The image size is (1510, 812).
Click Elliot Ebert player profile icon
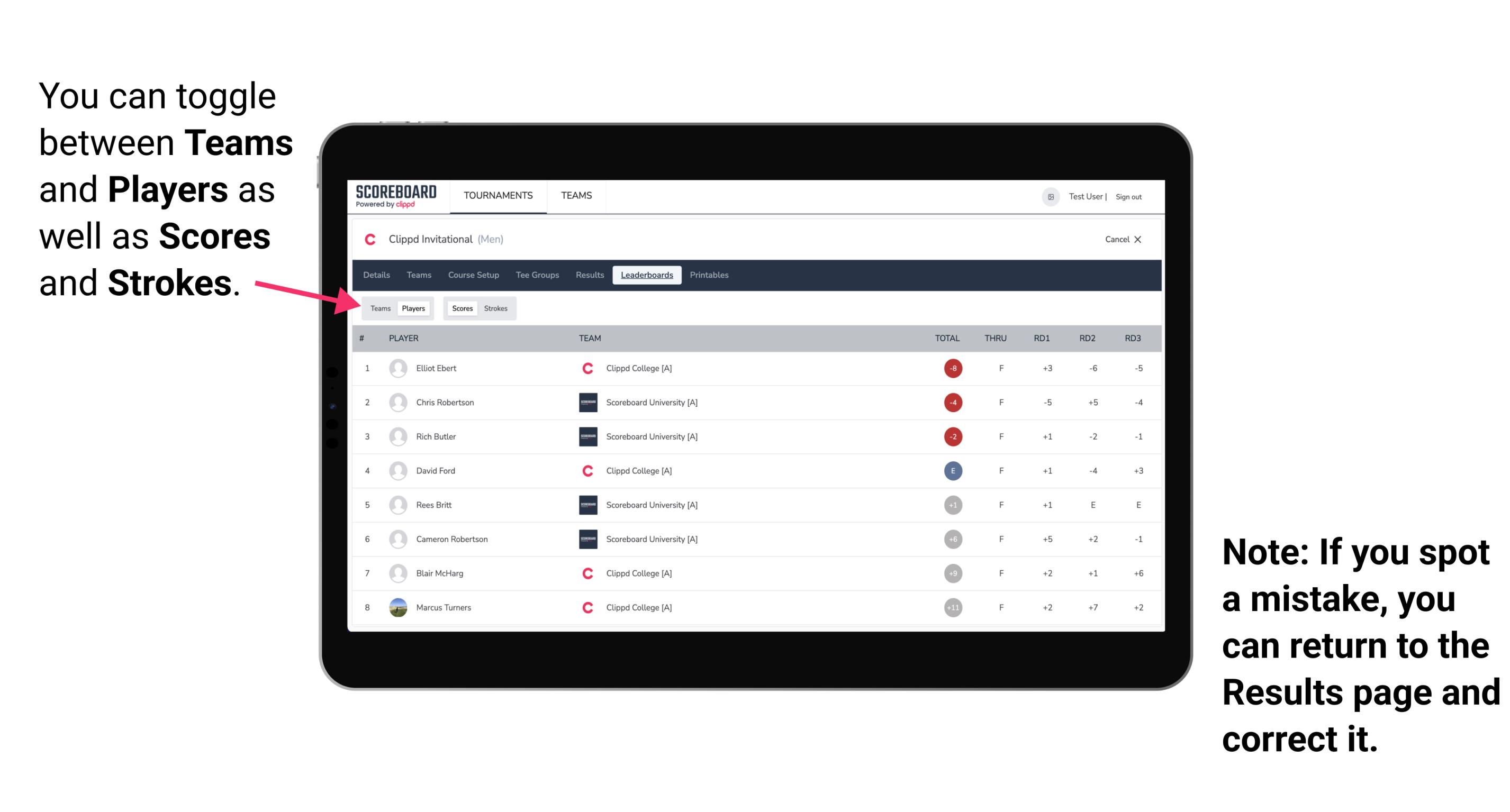click(x=398, y=368)
